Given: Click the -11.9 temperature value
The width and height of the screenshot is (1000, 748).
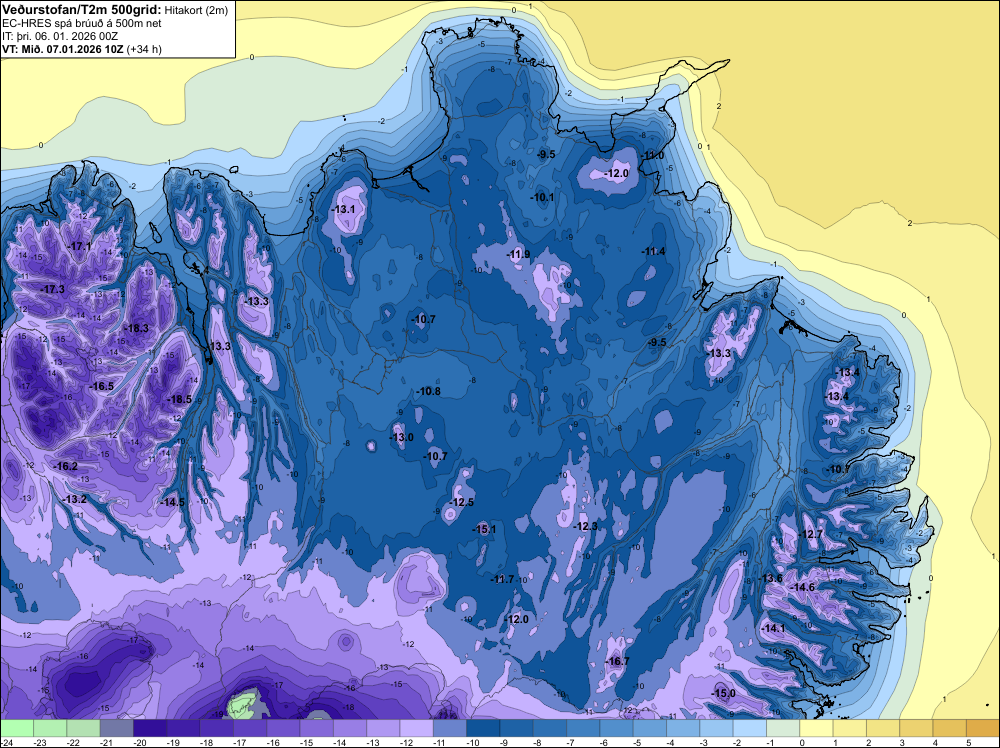Looking at the screenshot, I should click(519, 254).
